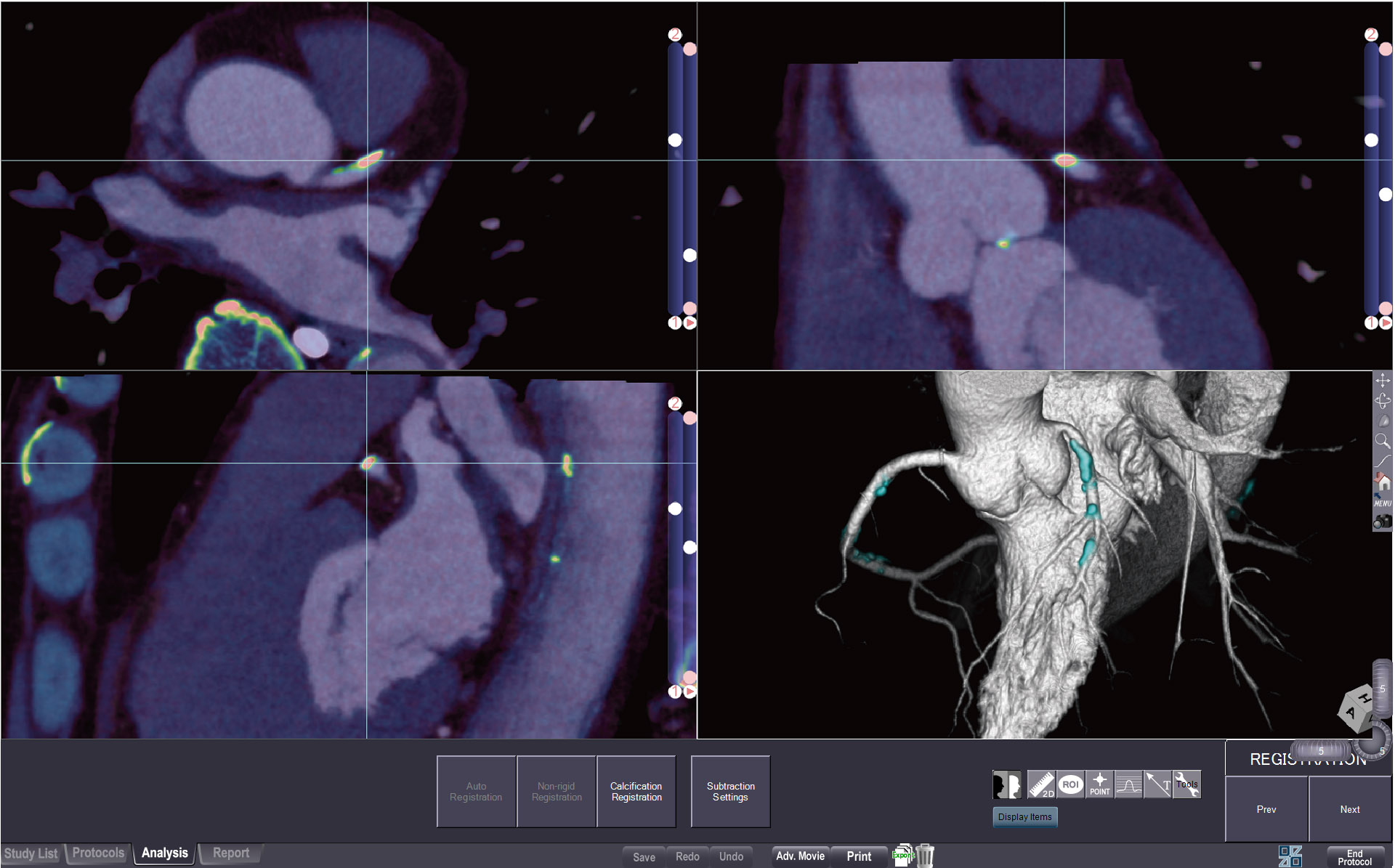The height and width of the screenshot is (868, 1395).
Task: Activate the ROI tool
Action: tap(1069, 784)
